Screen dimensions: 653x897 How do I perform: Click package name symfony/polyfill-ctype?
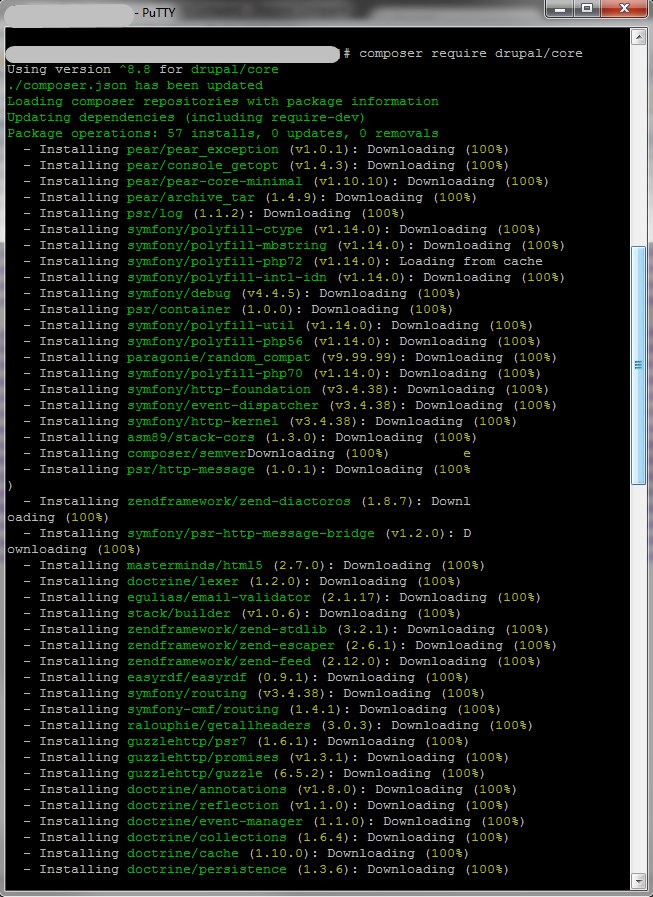tap(215, 229)
